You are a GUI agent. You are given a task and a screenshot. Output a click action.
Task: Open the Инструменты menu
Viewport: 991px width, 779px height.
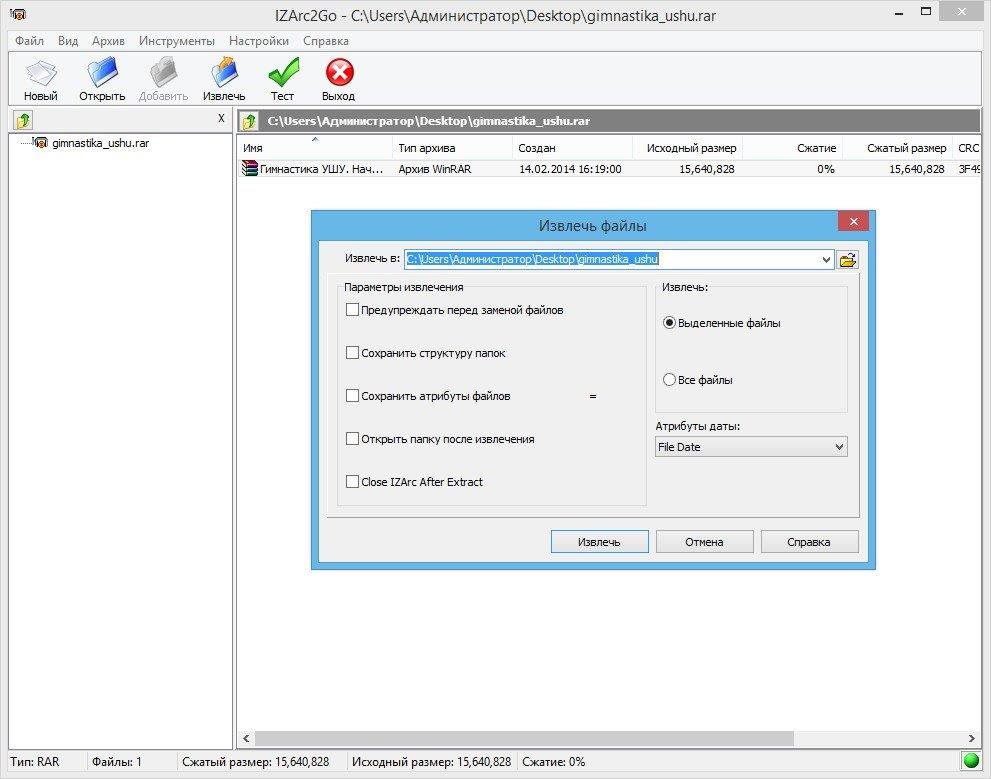coord(177,41)
